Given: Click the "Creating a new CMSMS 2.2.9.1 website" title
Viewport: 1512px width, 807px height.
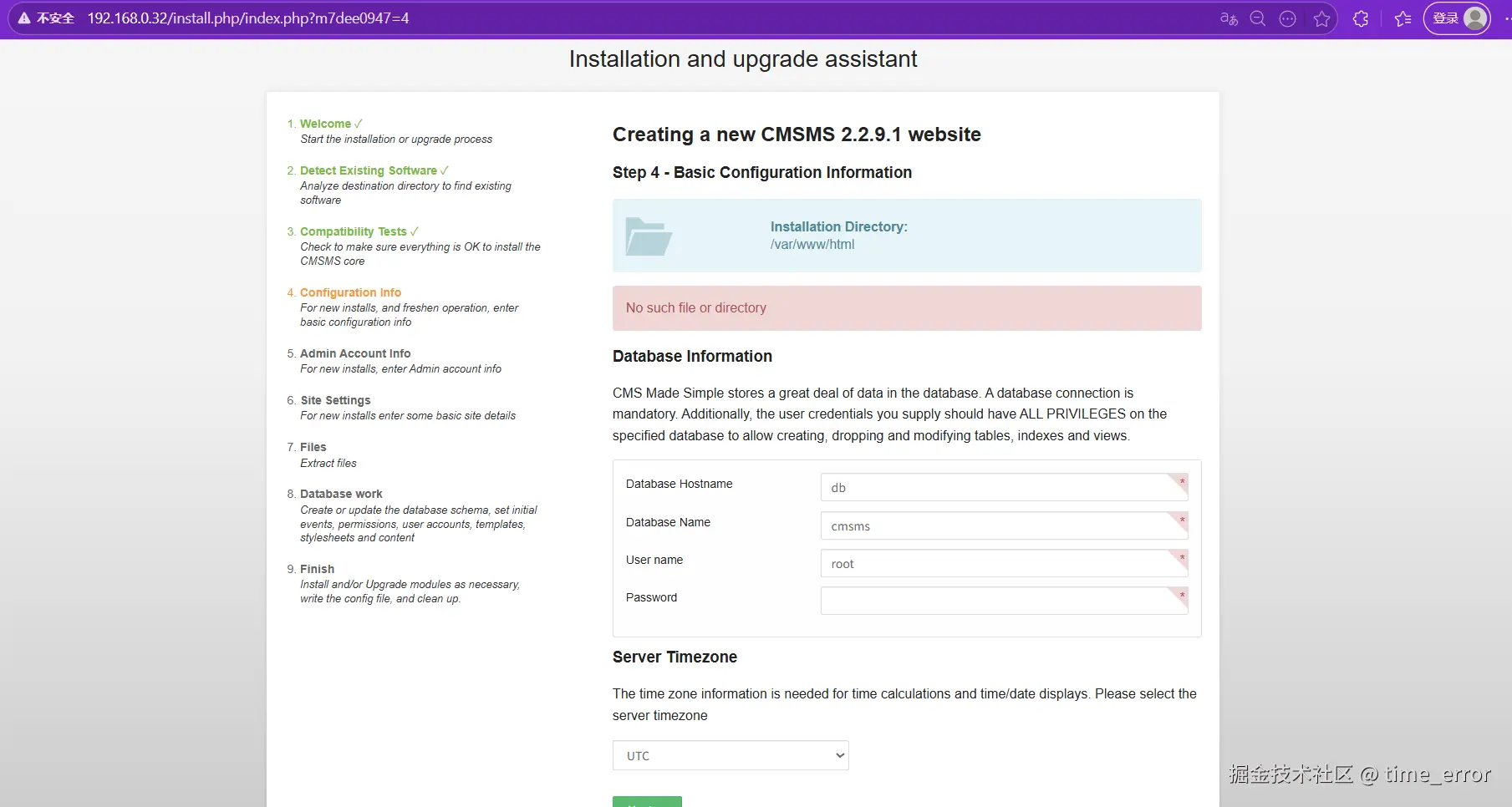Looking at the screenshot, I should click(x=797, y=134).
